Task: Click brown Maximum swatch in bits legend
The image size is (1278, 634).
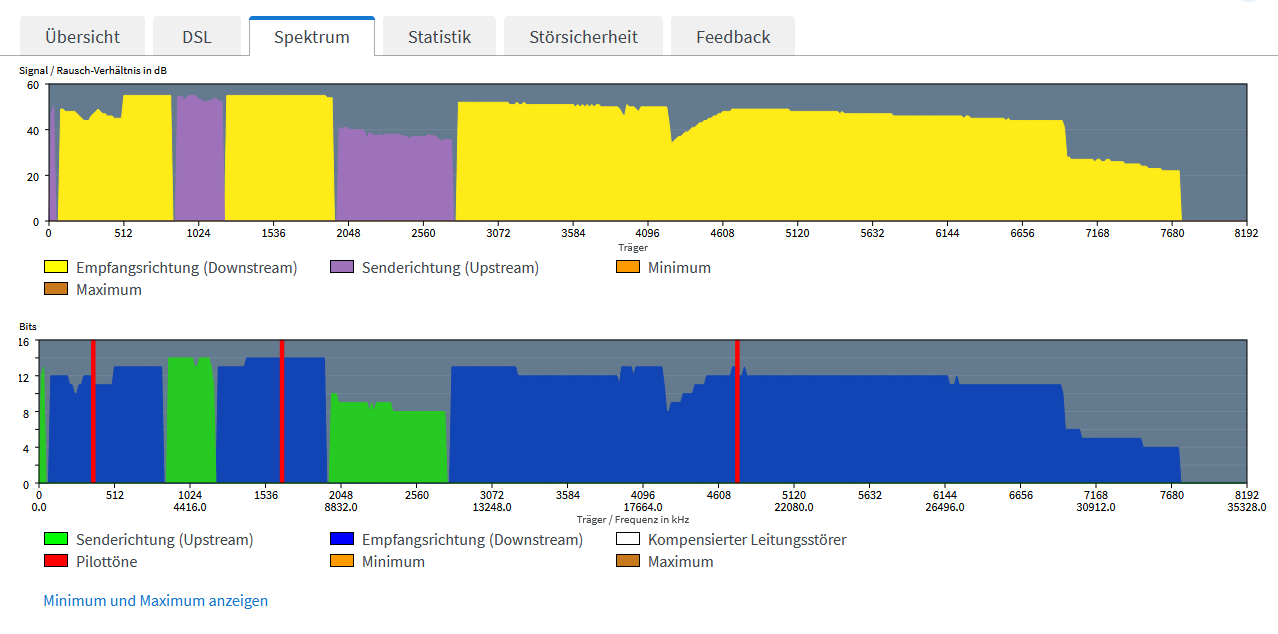Action: pyautogui.click(x=628, y=562)
